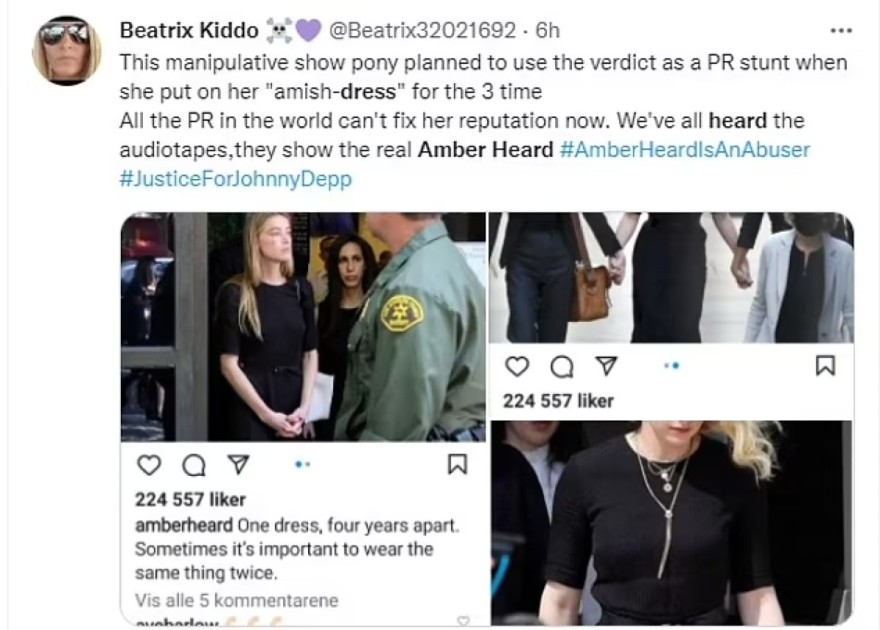
Task: Open the Beatrix Kiddo display name link
Action: pos(189,30)
